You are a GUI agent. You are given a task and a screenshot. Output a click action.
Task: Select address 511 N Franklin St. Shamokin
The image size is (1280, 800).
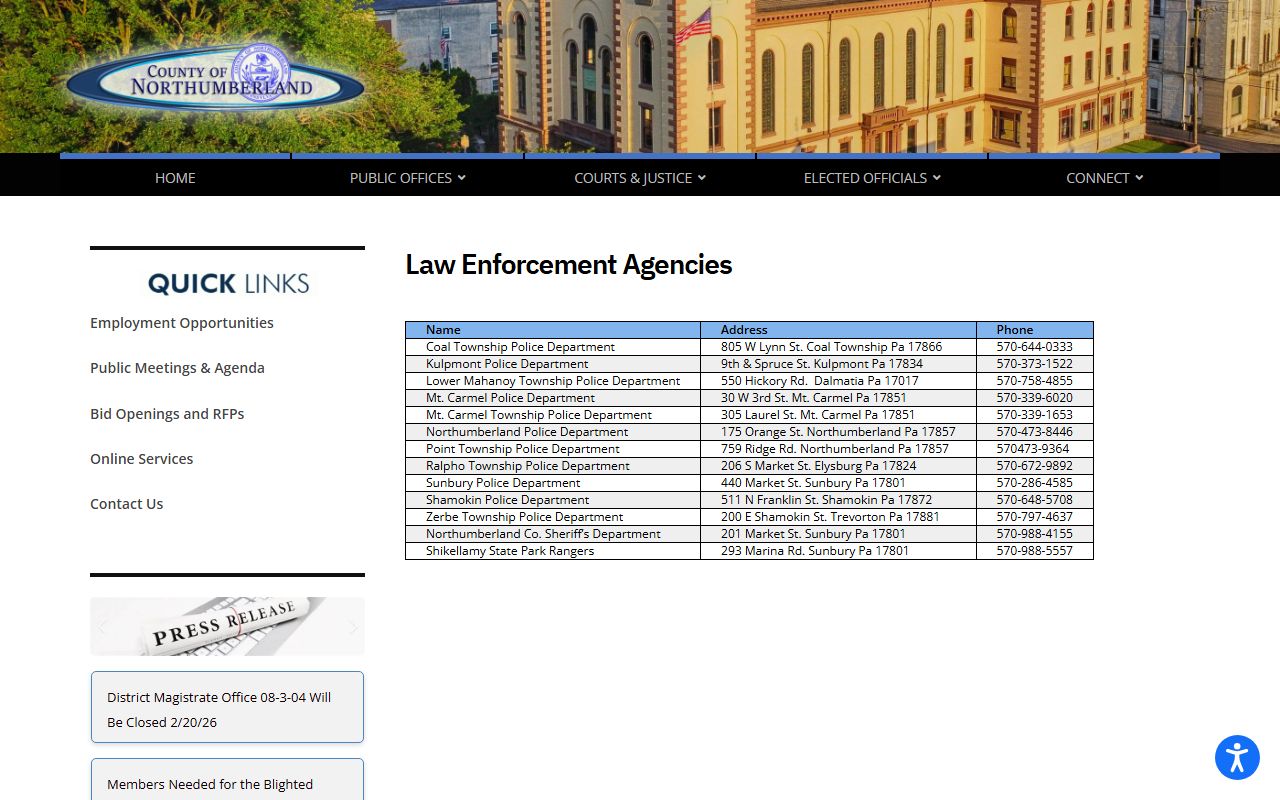(x=838, y=500)
